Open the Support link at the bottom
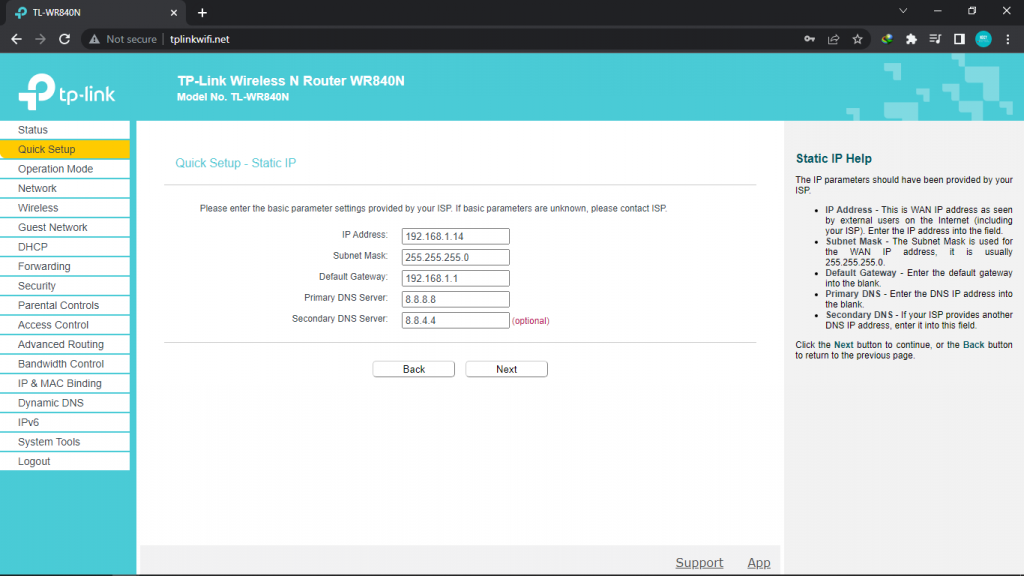The height and width of the screenshot is (576, 1024). 699,562
